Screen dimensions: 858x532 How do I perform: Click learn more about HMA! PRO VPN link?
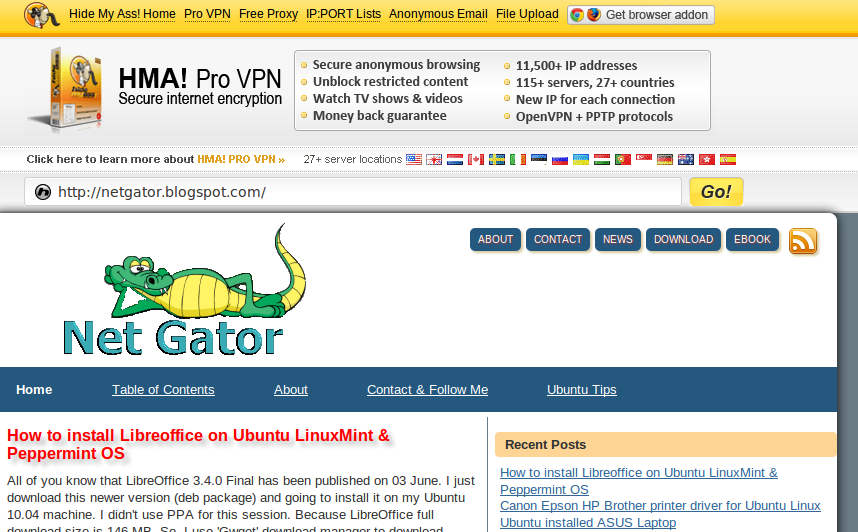pos(156,159)
